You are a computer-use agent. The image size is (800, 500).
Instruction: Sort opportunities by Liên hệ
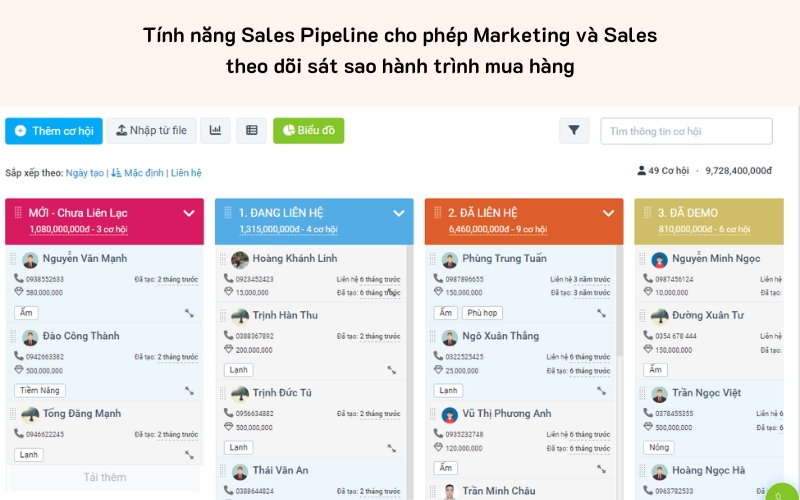[x=186, y=173]
